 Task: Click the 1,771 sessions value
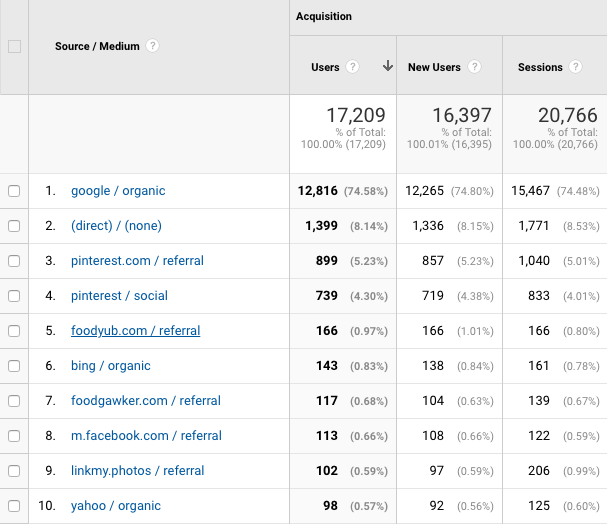534,226
